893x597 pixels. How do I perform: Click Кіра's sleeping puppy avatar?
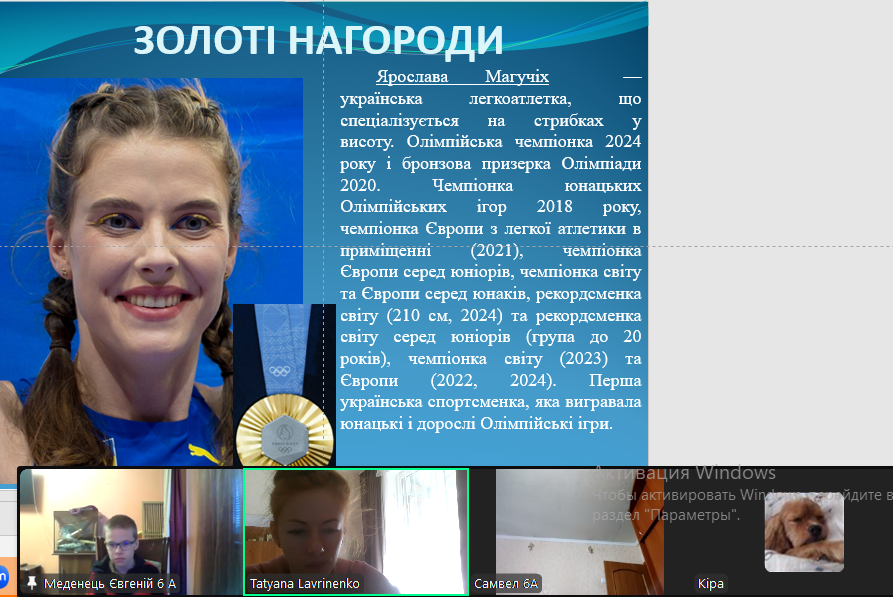pyautogui.click(x=804, y=532)
